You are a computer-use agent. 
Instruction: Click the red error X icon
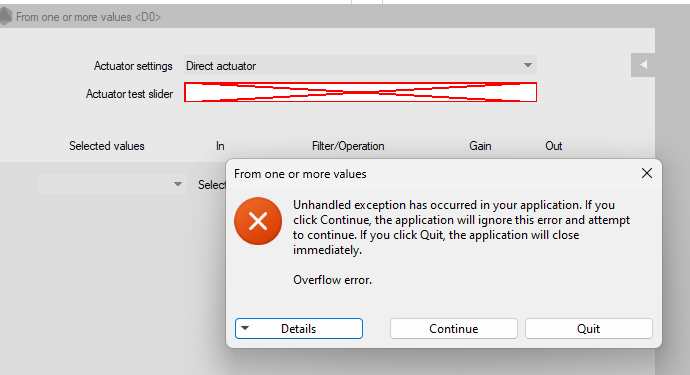tap(258, 221)
